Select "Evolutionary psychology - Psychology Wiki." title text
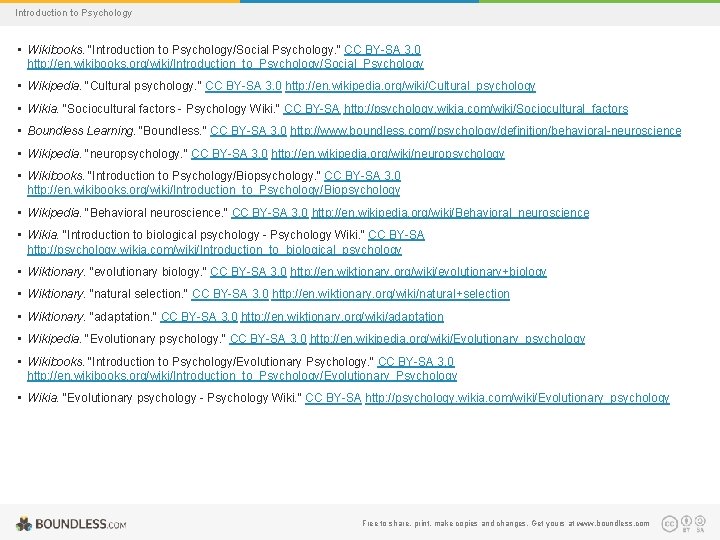The width and height of the screenshot is (720, 540). point(182,398)
